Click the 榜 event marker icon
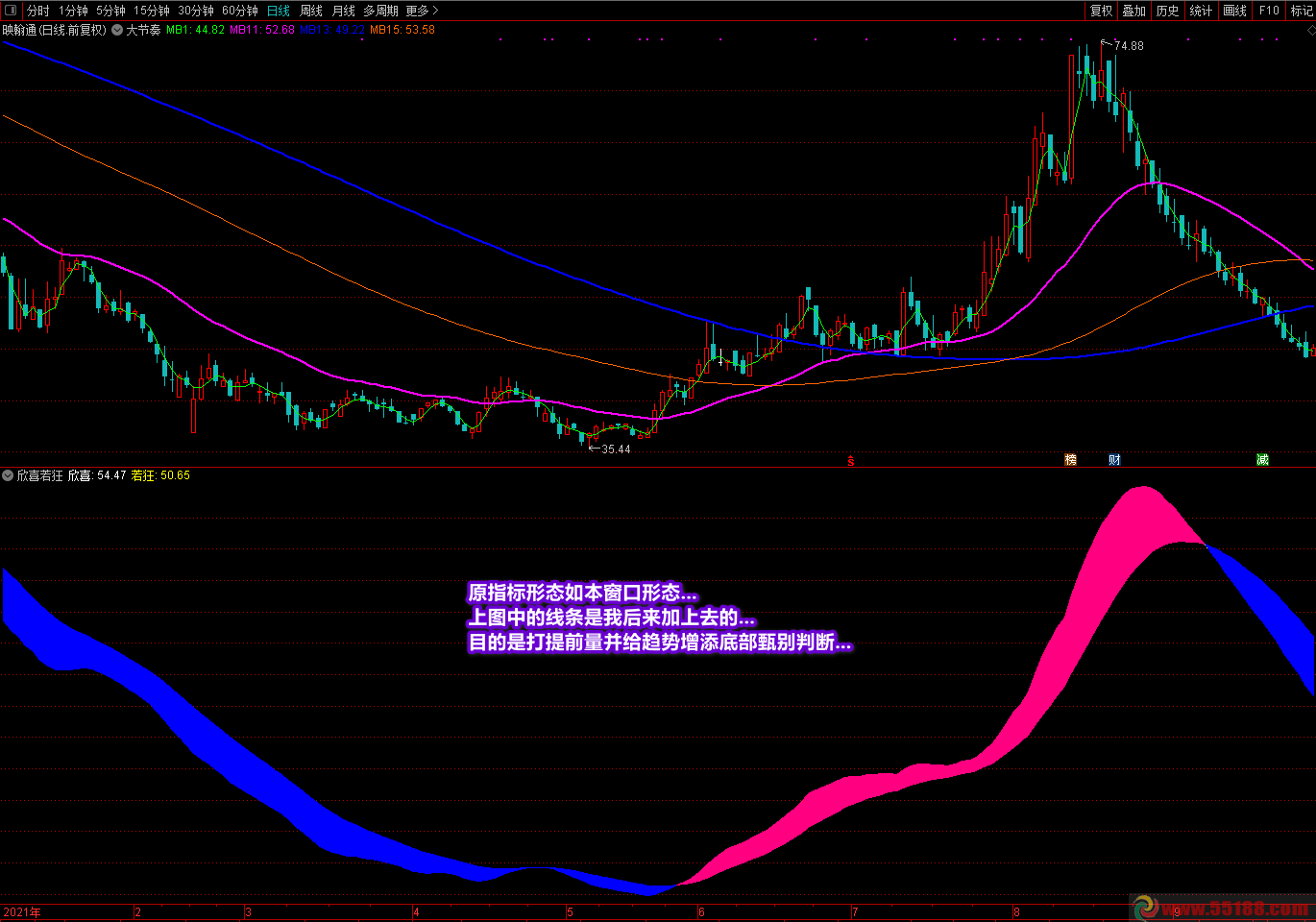Image resolution: width=1316 pixels, height=922 pixels. [1070, 460]
